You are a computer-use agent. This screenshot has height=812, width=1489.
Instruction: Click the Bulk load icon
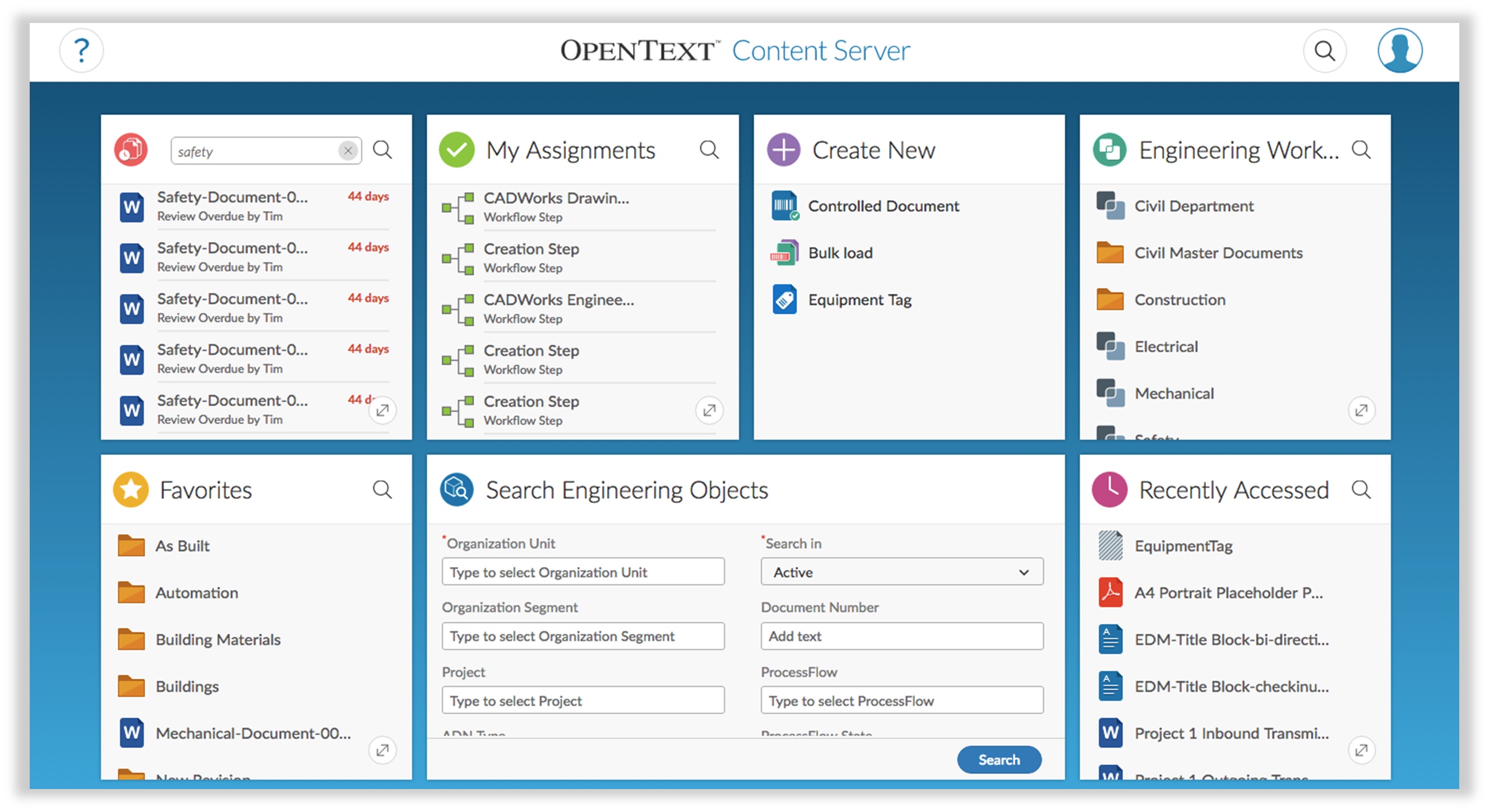(784, 253)
